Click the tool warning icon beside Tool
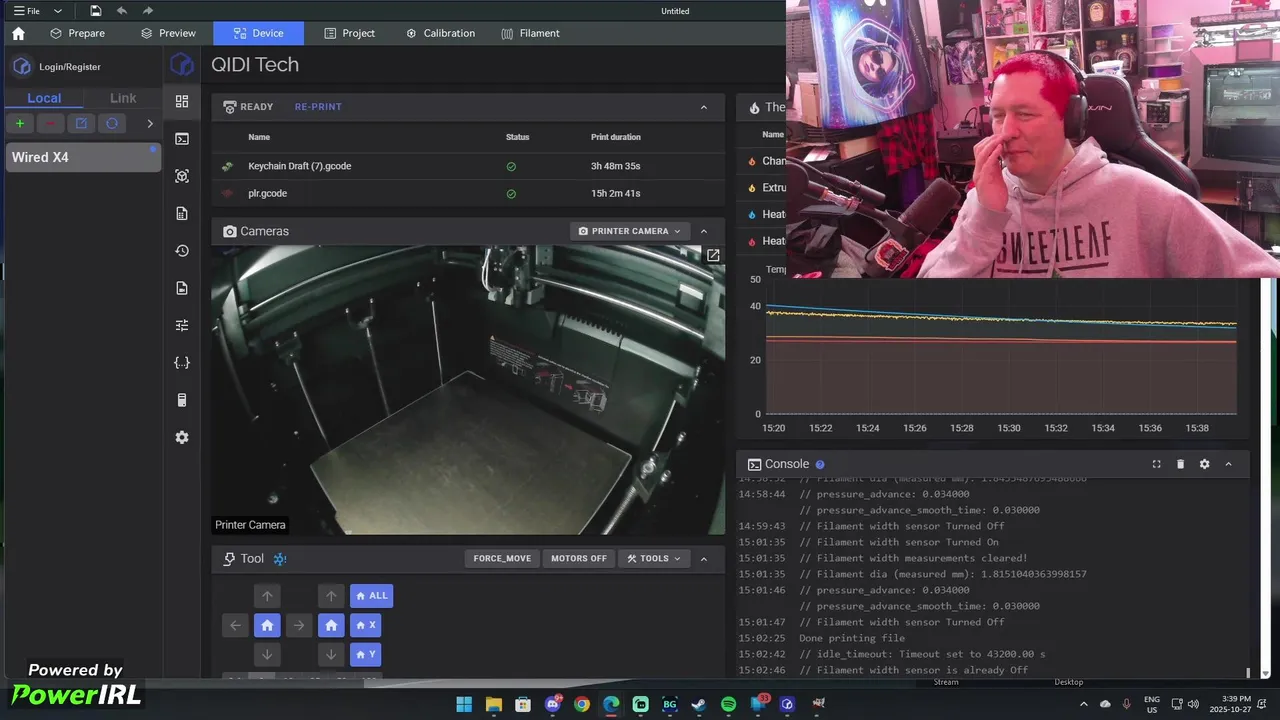 (279, 559)
